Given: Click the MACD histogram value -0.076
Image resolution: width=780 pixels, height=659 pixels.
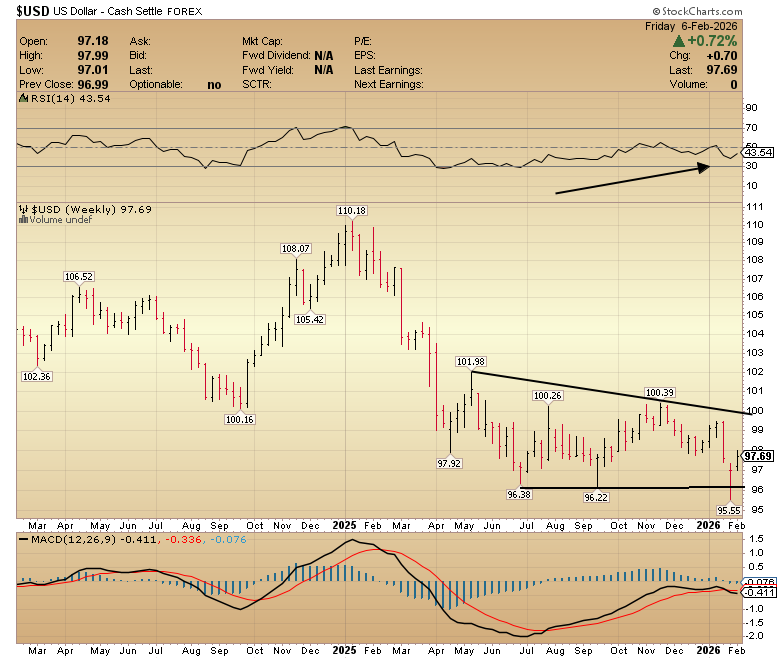Looking at the screenshot, I should click(x=228, y=540).
